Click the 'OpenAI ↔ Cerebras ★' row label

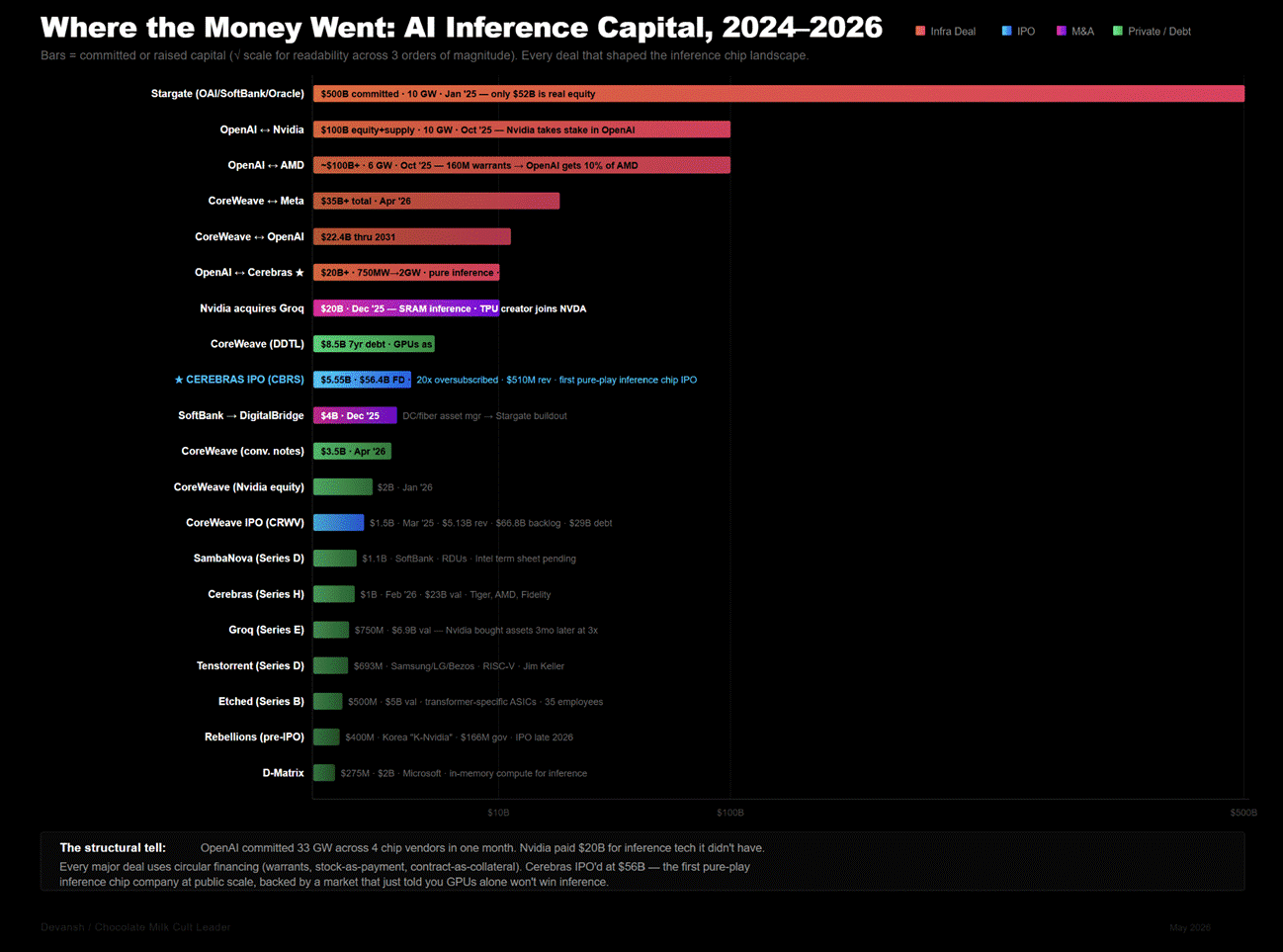(x=249, y=272)
